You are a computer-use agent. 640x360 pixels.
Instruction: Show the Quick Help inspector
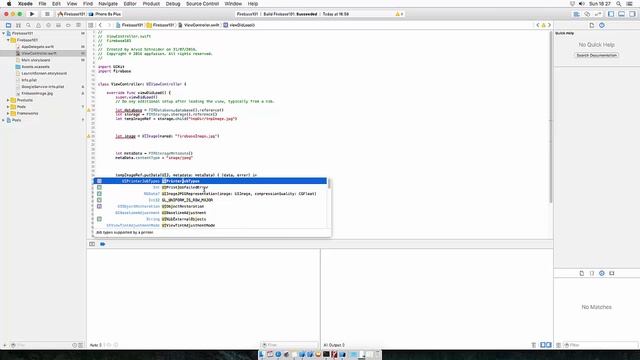(x=602, y=25)
